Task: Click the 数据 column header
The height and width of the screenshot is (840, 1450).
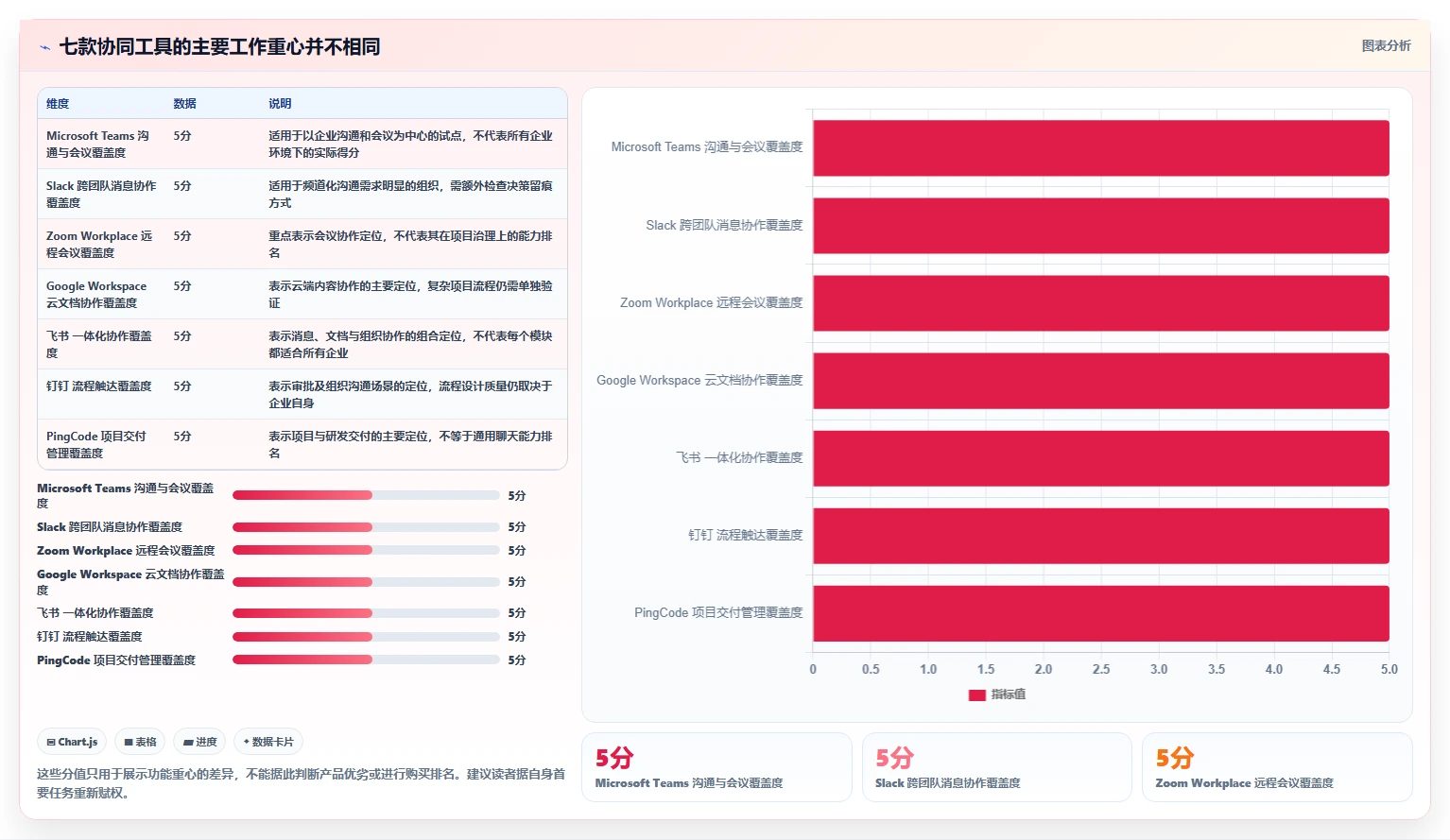Action: pos(184,104)
